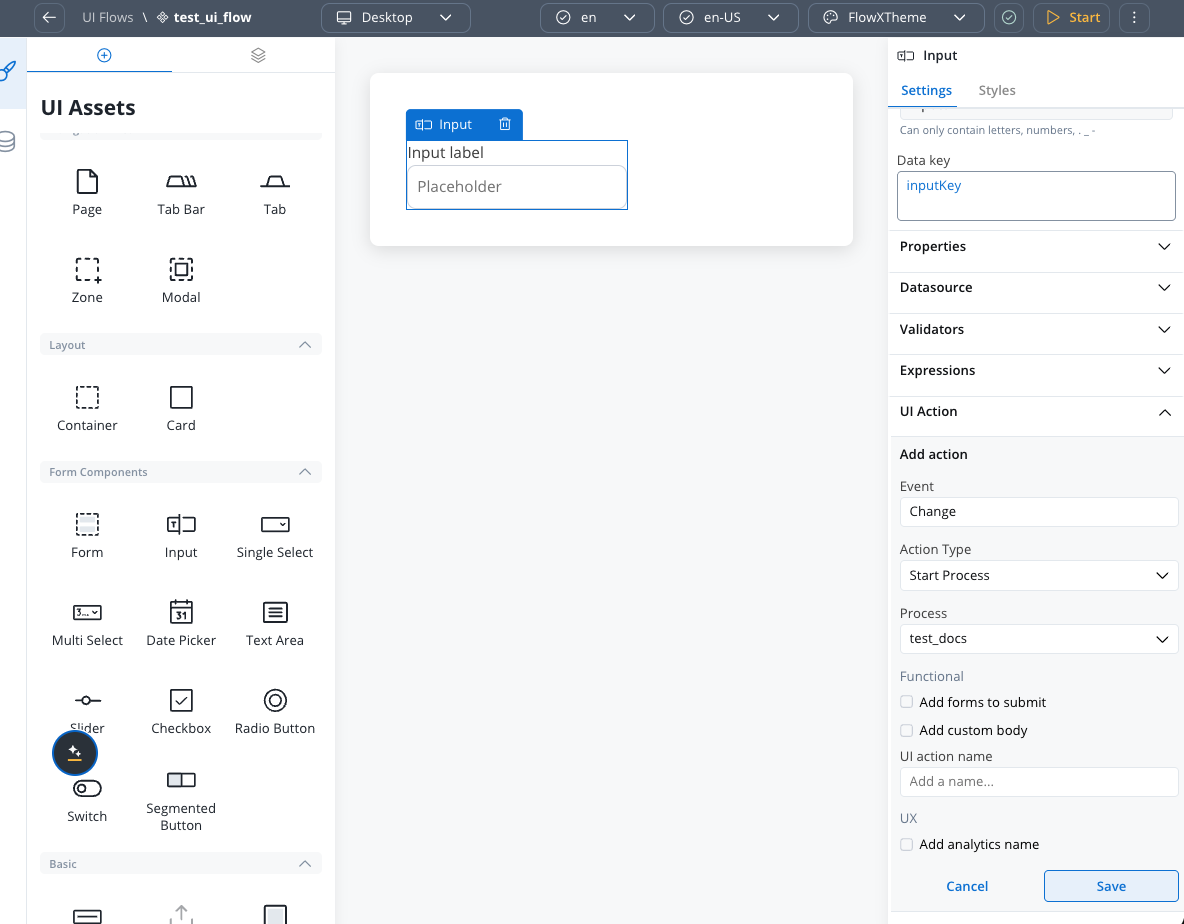The image size is (1184, 924).
Task: Click the Cancel link
Action: [x=967, y=886]
